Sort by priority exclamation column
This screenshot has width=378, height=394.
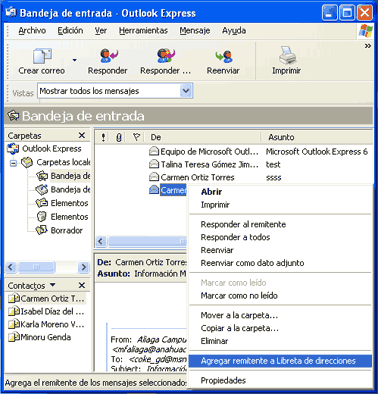pyautogui.click(x=103, y=137)
